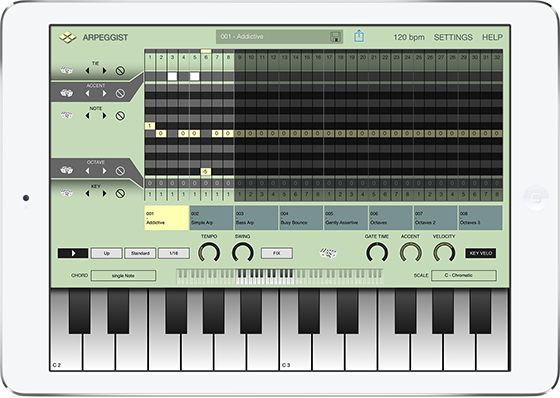Select the 005 Gently Assertive pattern
560x398 pixels.
click(345, 218)
